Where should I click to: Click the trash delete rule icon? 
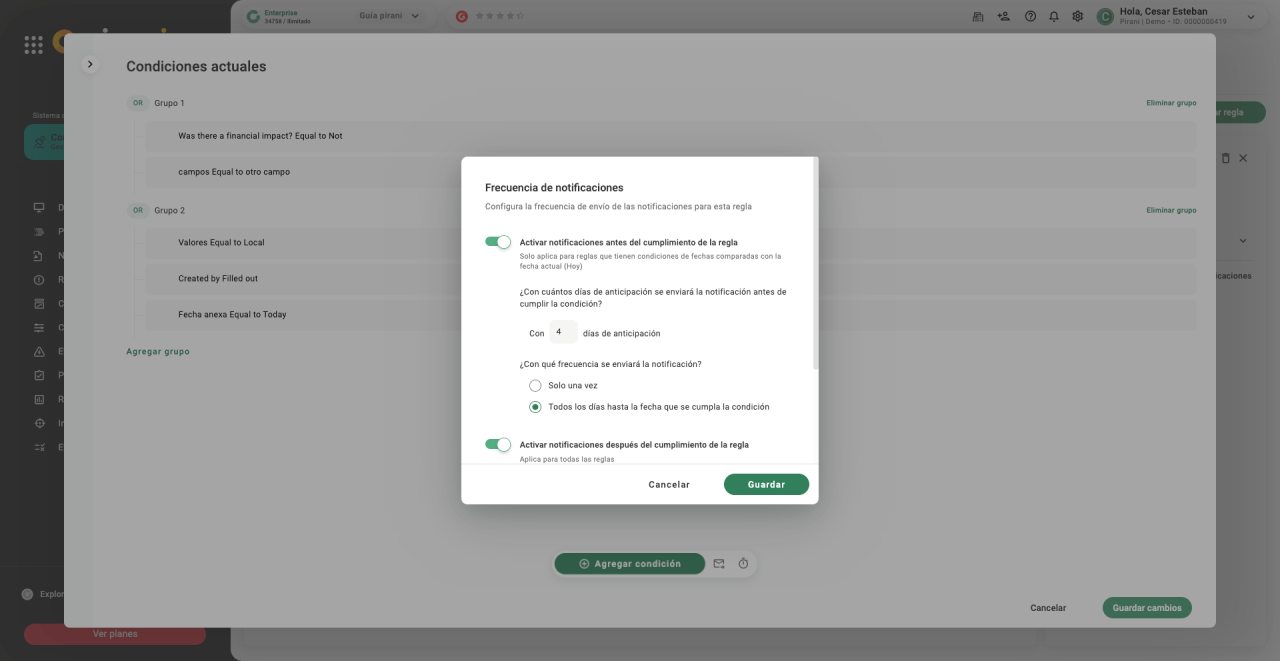[x=1225, y=158]
